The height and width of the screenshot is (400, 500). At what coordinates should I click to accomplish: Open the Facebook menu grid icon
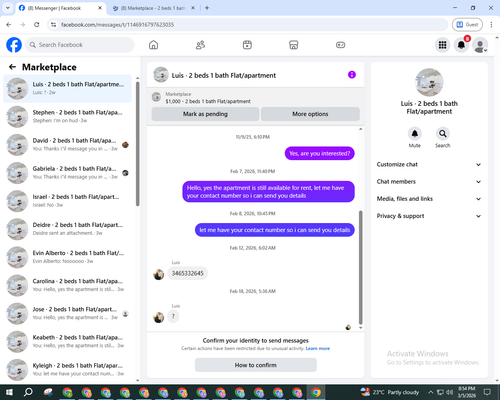tap(442, 45)
